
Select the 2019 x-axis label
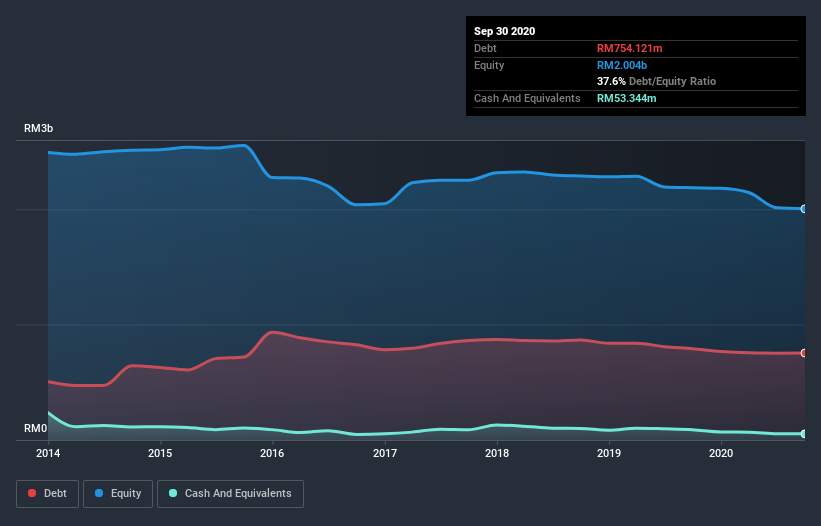(609, 453)
